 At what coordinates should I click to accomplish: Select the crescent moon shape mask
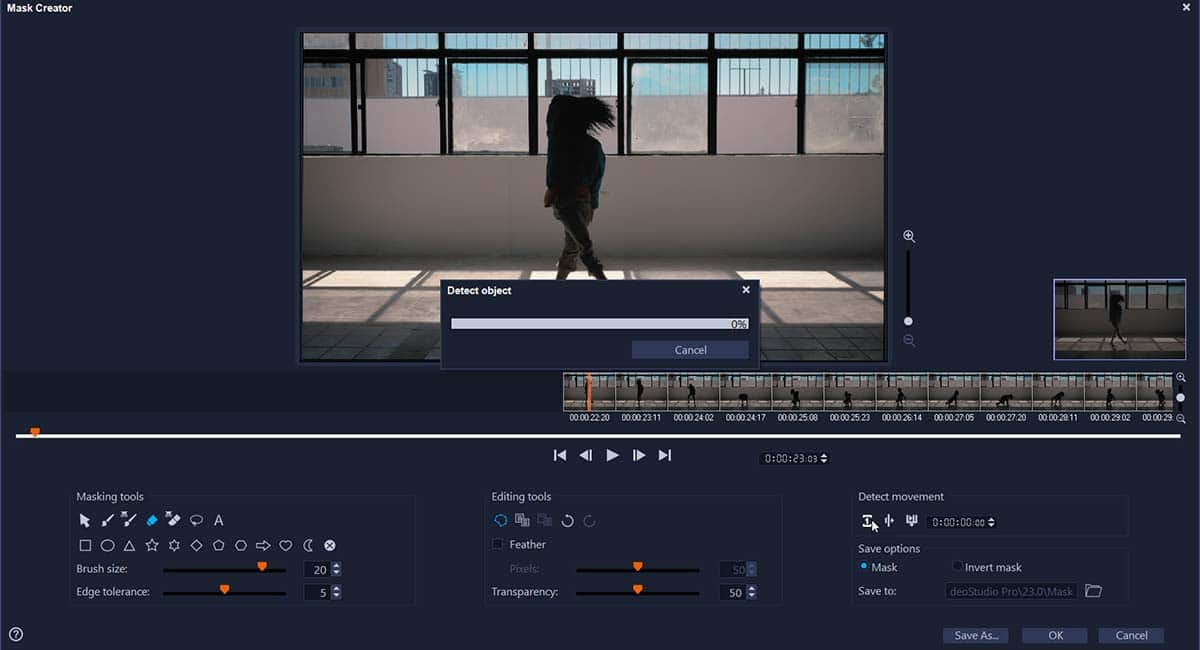tap(308, 546)
